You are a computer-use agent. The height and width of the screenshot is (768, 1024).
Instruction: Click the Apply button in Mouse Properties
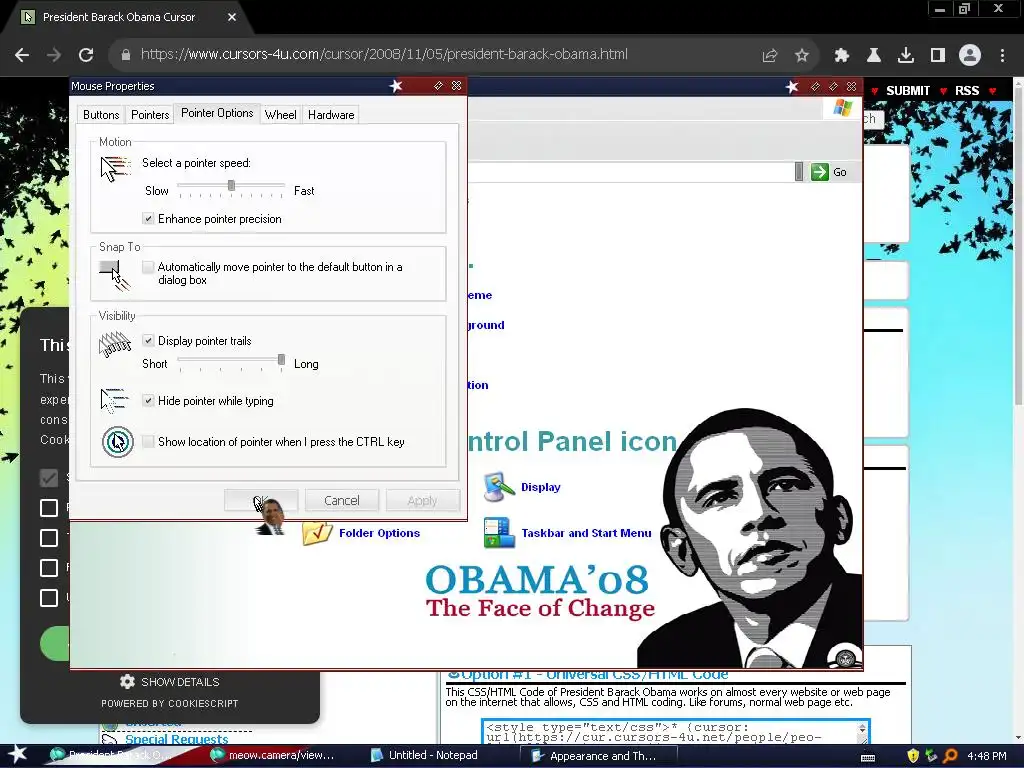(x=422, y=500)
